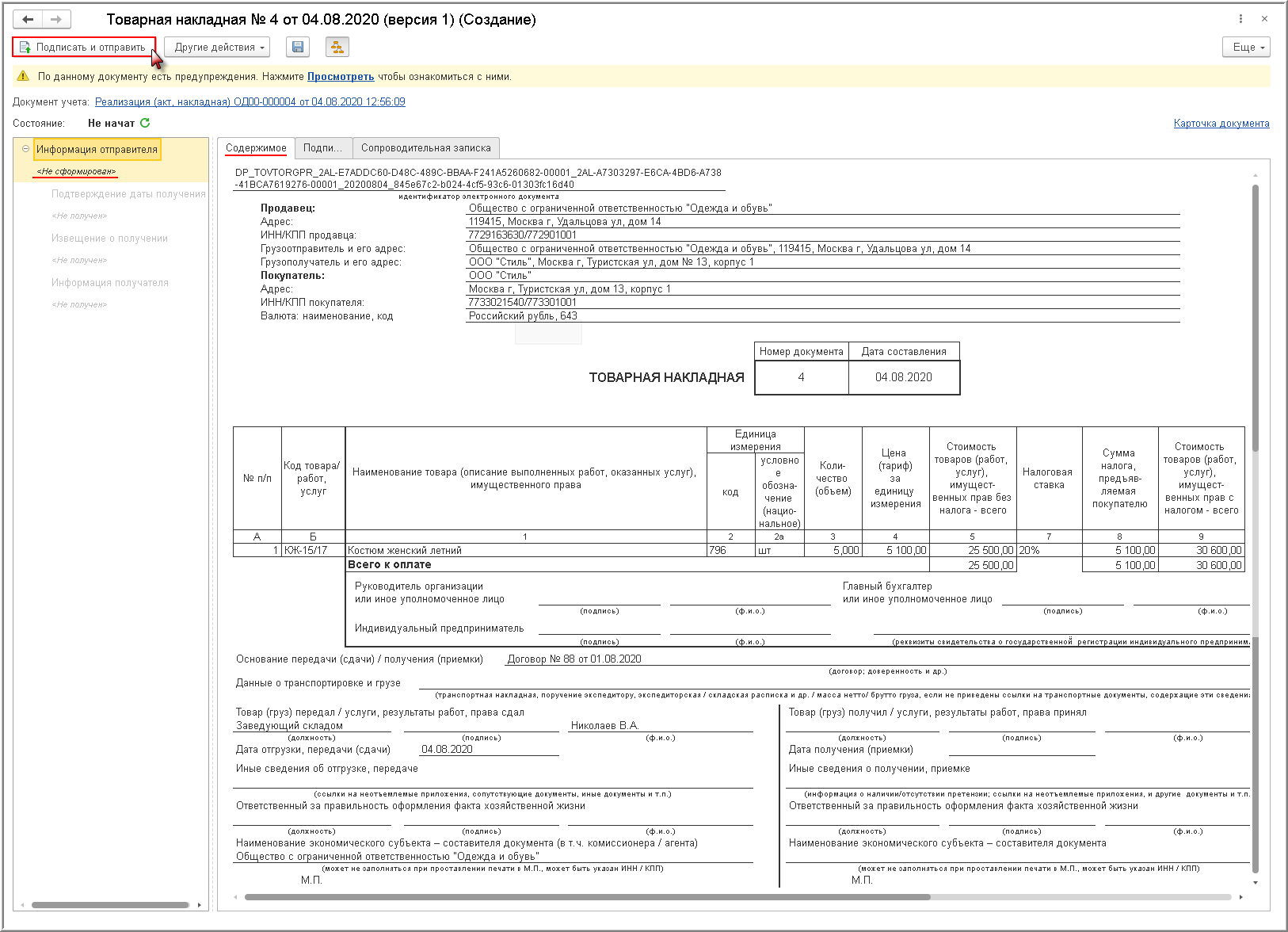Click the tree panel scroll right arrow

(200, 905)
